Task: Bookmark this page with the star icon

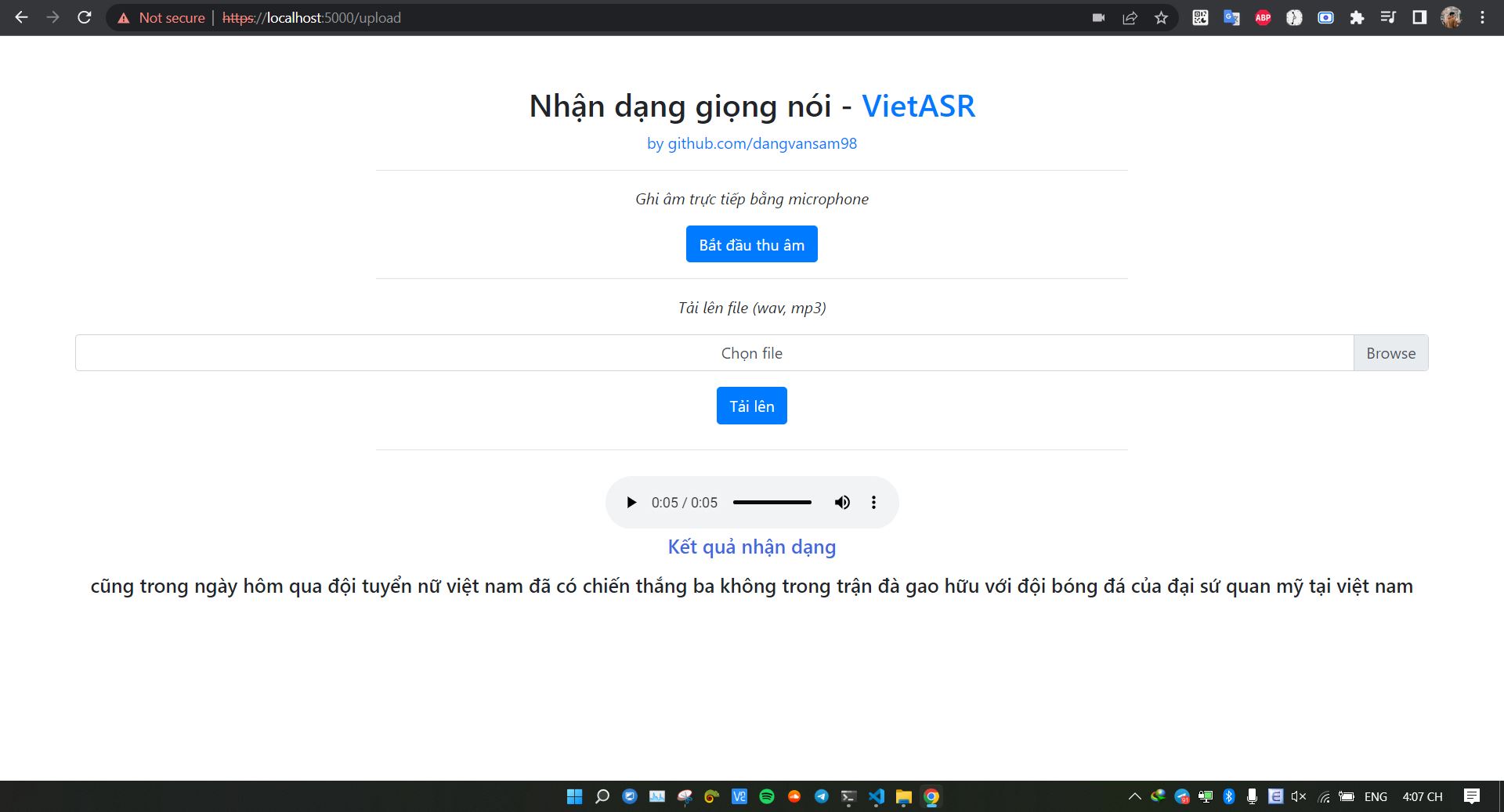Action: (1161, 17)
